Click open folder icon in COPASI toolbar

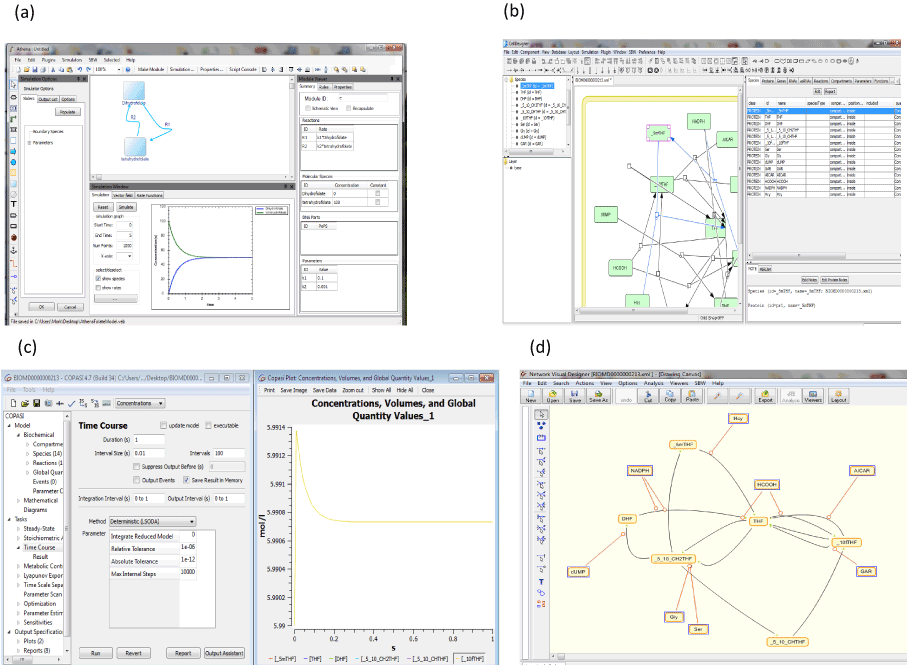[x=25, y=403]
